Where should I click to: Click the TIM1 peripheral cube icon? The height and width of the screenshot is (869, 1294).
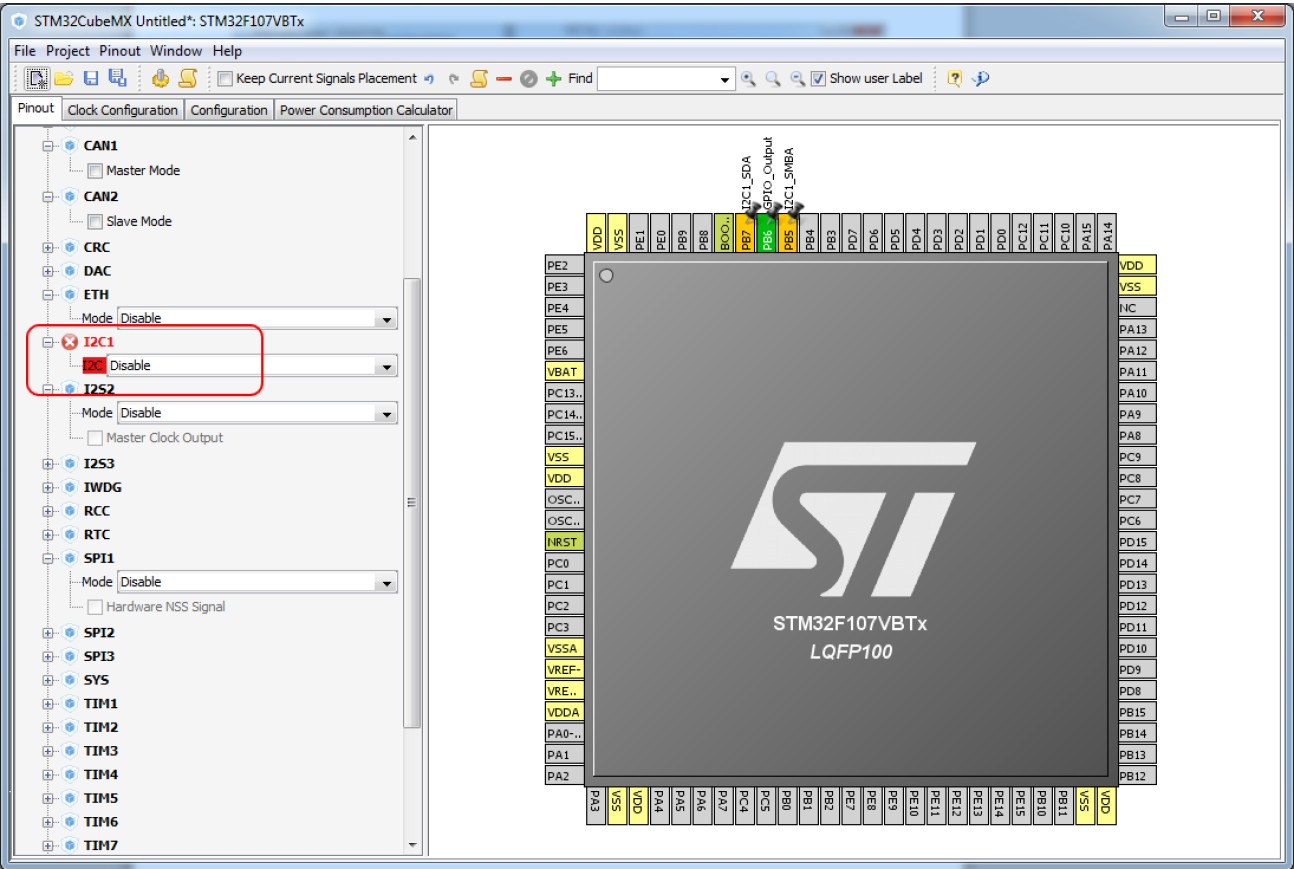tap(70, 704)
